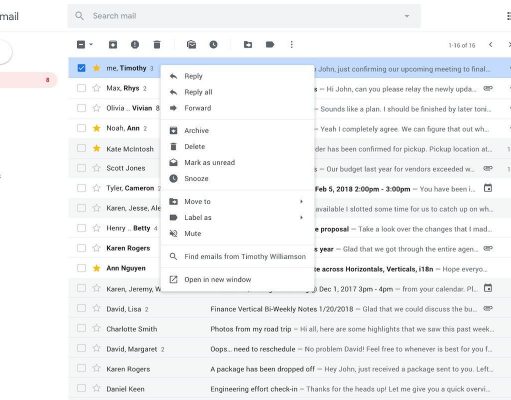Open the Engineering effort check-in email
The height and width of the screenshot is (400, 511).
[x=289, y=389]
